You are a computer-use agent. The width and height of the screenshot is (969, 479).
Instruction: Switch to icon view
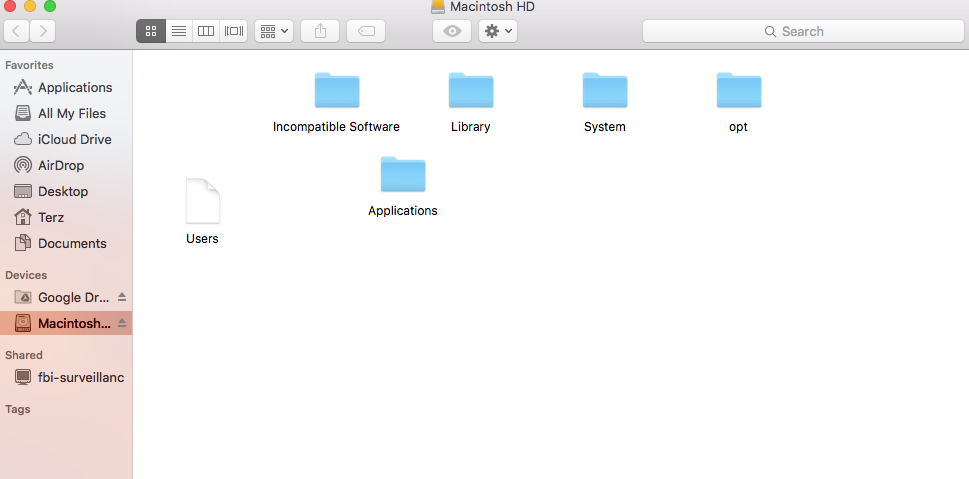[x=151, y=31]
